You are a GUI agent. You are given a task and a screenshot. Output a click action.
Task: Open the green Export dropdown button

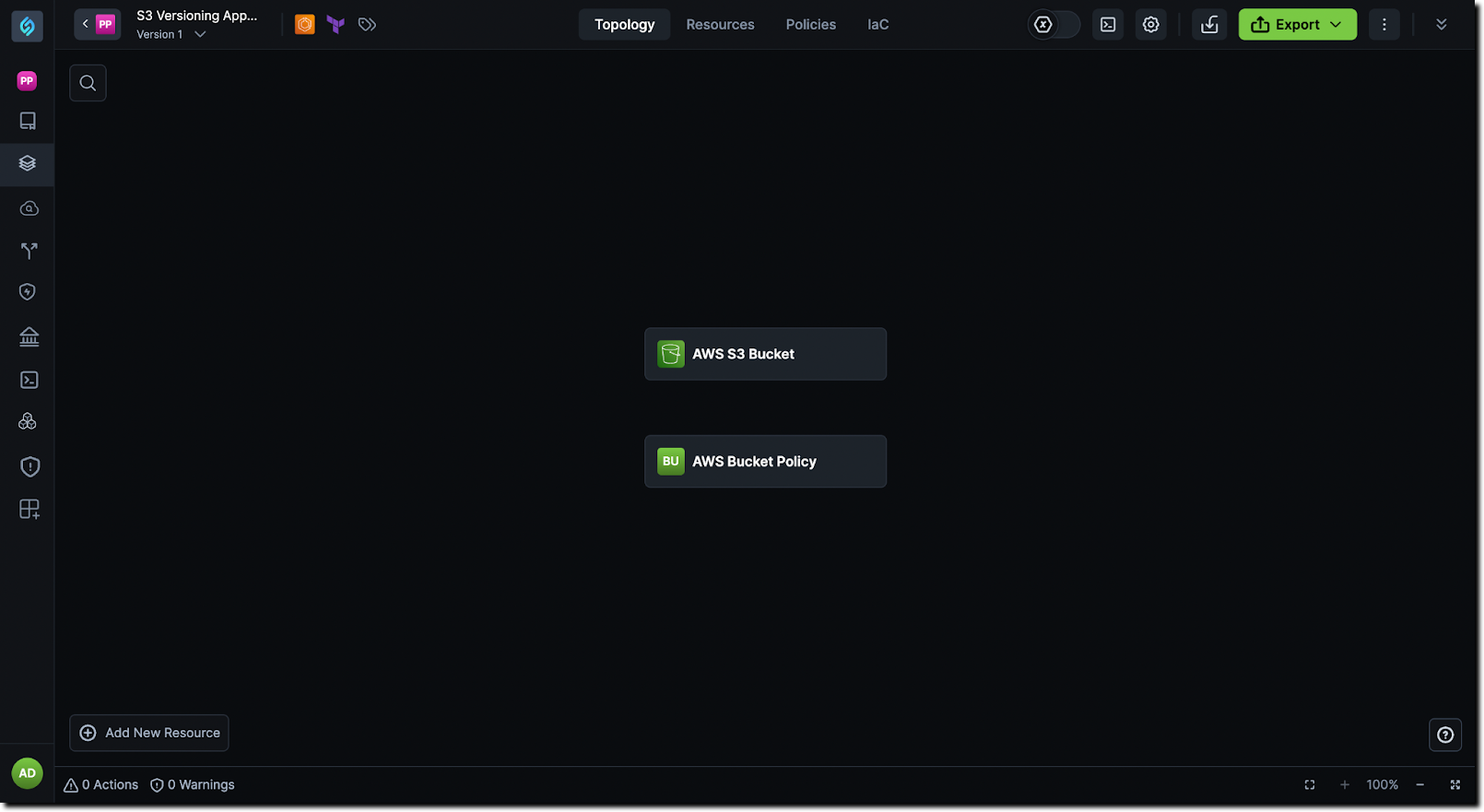pos(1297,25)
